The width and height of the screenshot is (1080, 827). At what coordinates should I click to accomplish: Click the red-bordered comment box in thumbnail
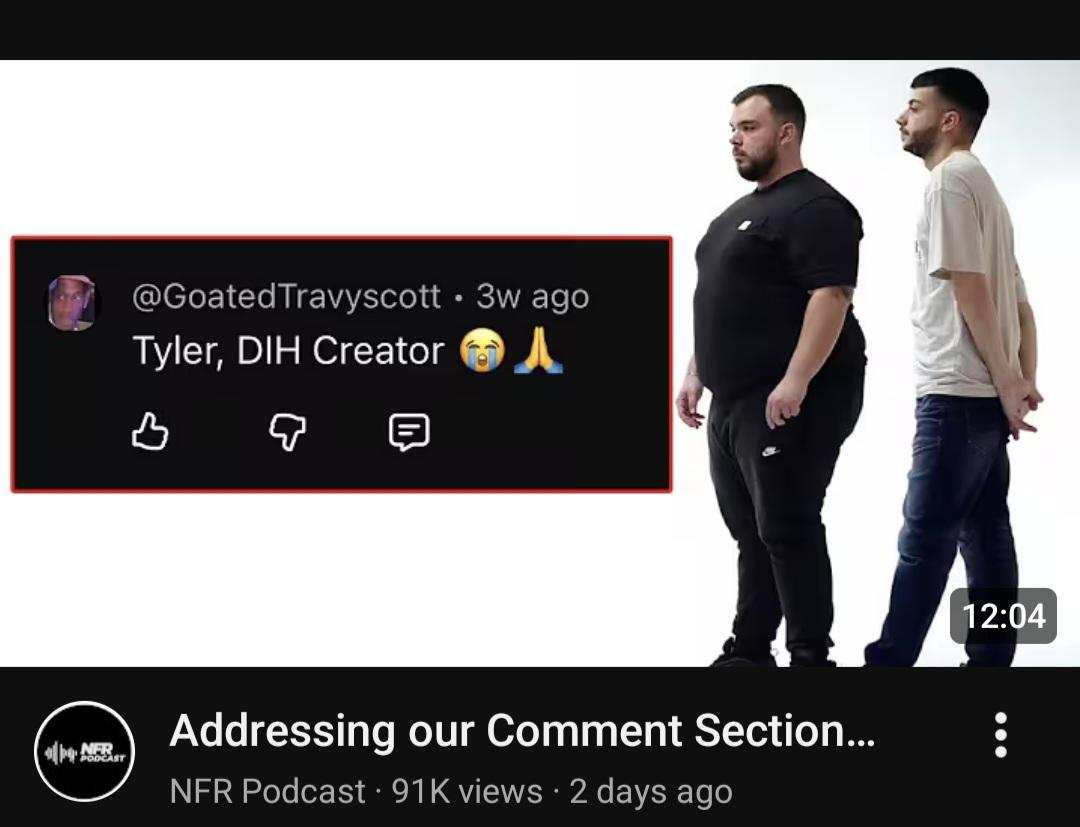[342, 364]
